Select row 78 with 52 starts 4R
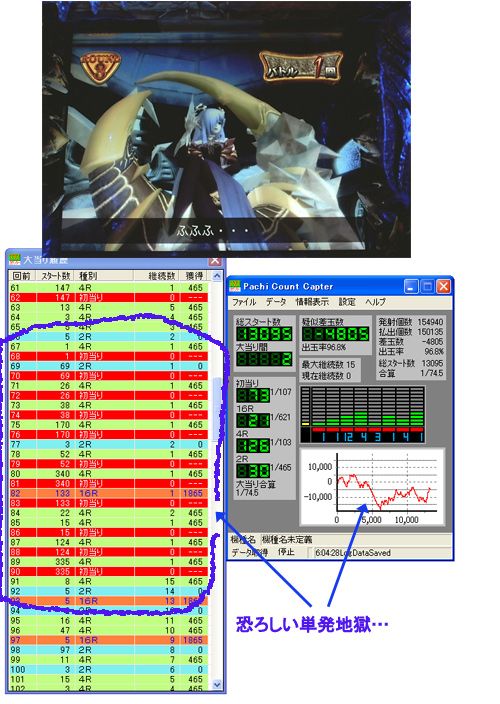This screenshot has height=704, width=500. [x=109, y=454]
